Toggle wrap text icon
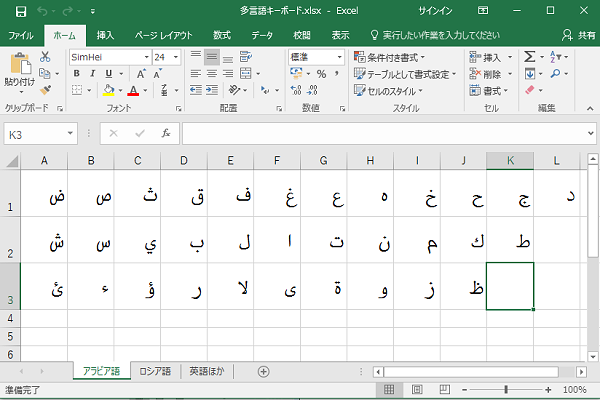The image size is (600, 400). coord(246,57)
